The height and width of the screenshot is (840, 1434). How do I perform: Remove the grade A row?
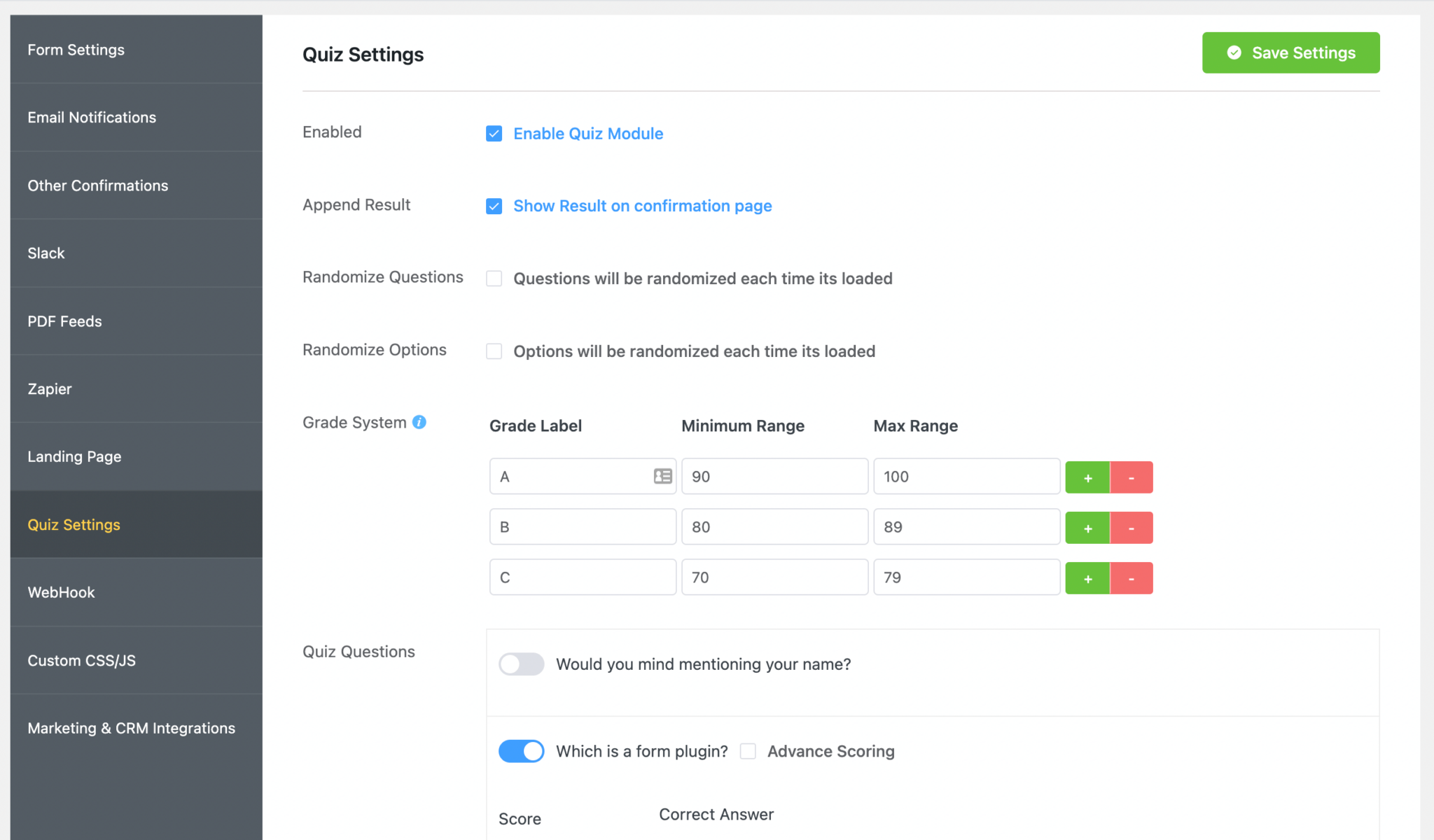(x=1132, y=477)
